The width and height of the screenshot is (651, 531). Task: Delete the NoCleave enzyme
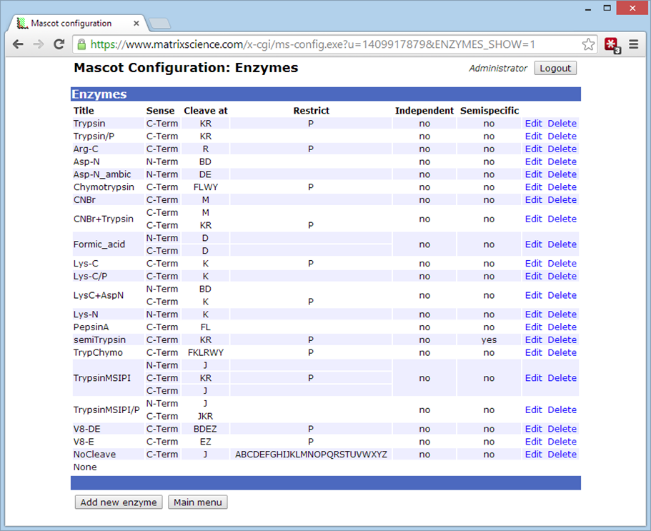(x=562, y=455)
